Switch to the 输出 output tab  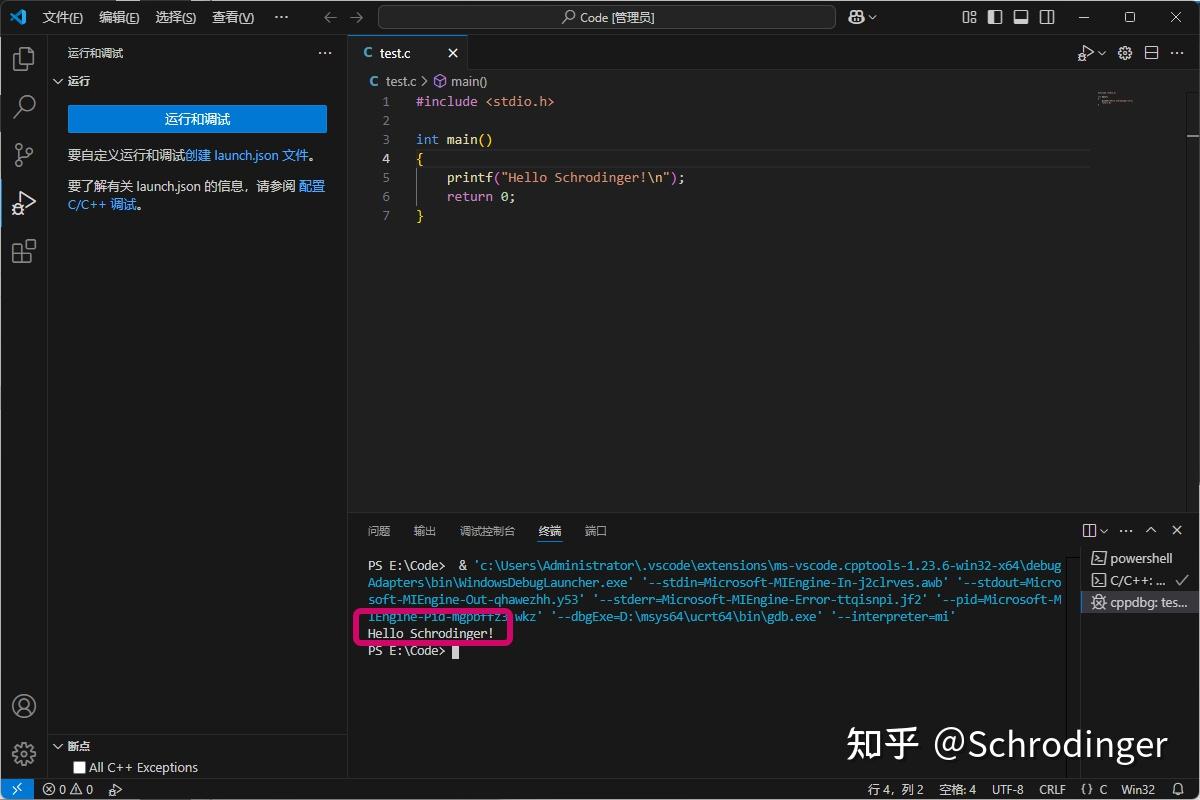point(424,531)
